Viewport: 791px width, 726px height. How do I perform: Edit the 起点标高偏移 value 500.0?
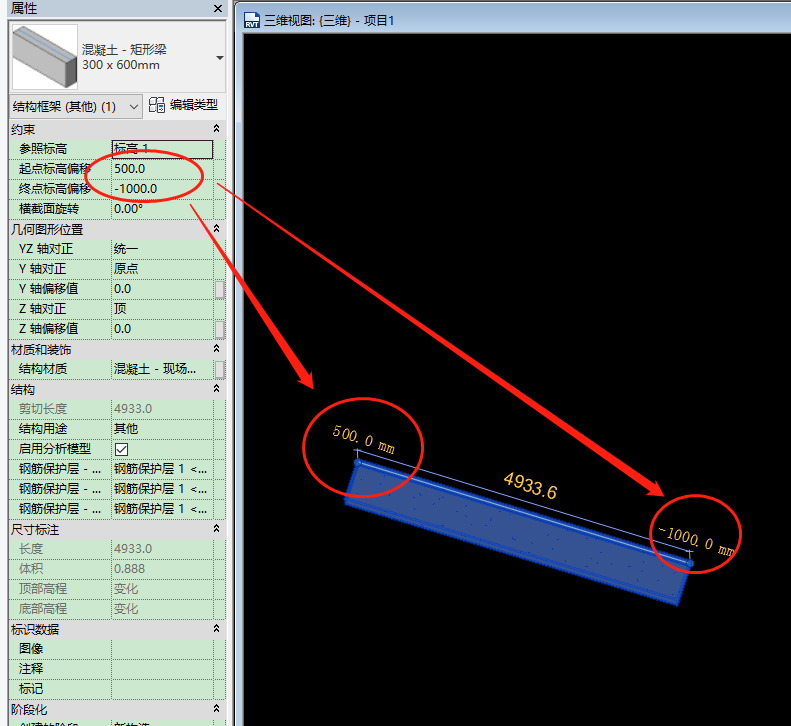(162, 169)
